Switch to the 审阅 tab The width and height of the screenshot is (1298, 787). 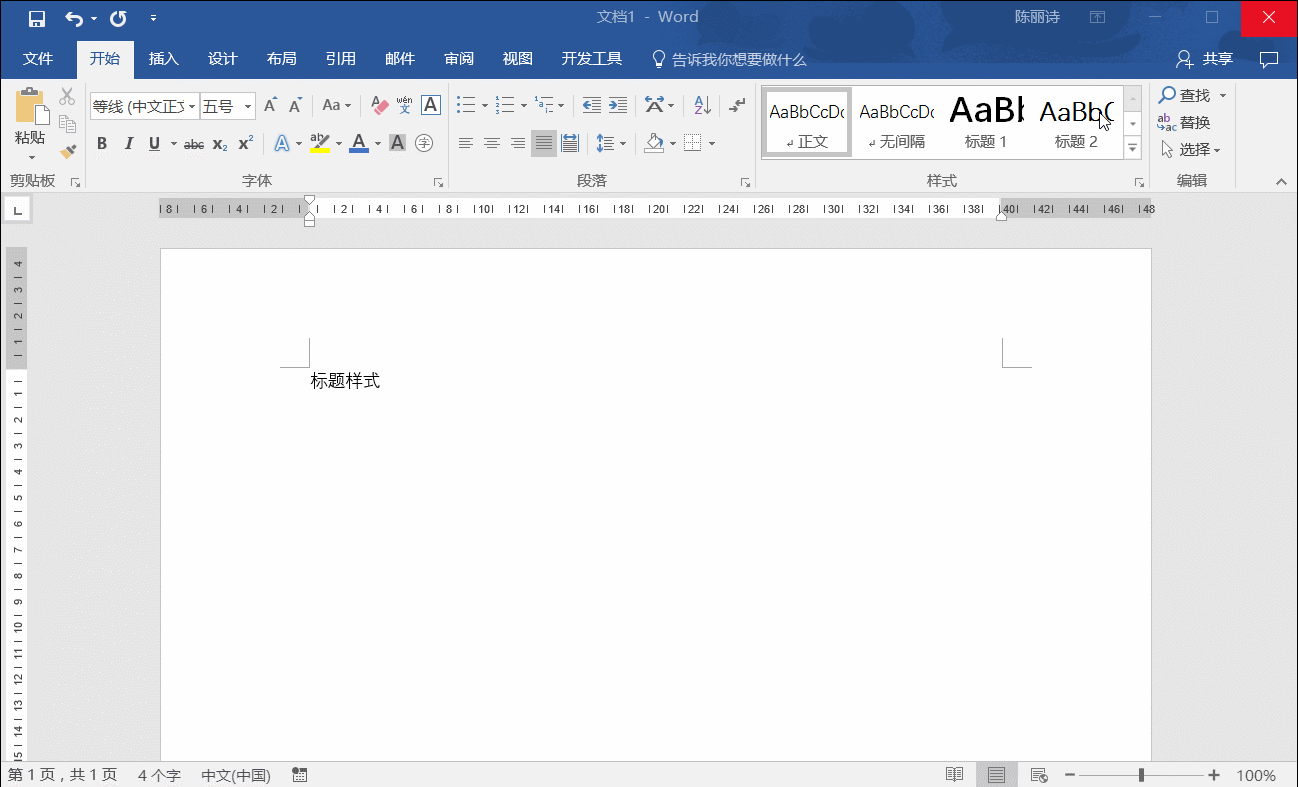pyautogui.click(x=459, y=59)
